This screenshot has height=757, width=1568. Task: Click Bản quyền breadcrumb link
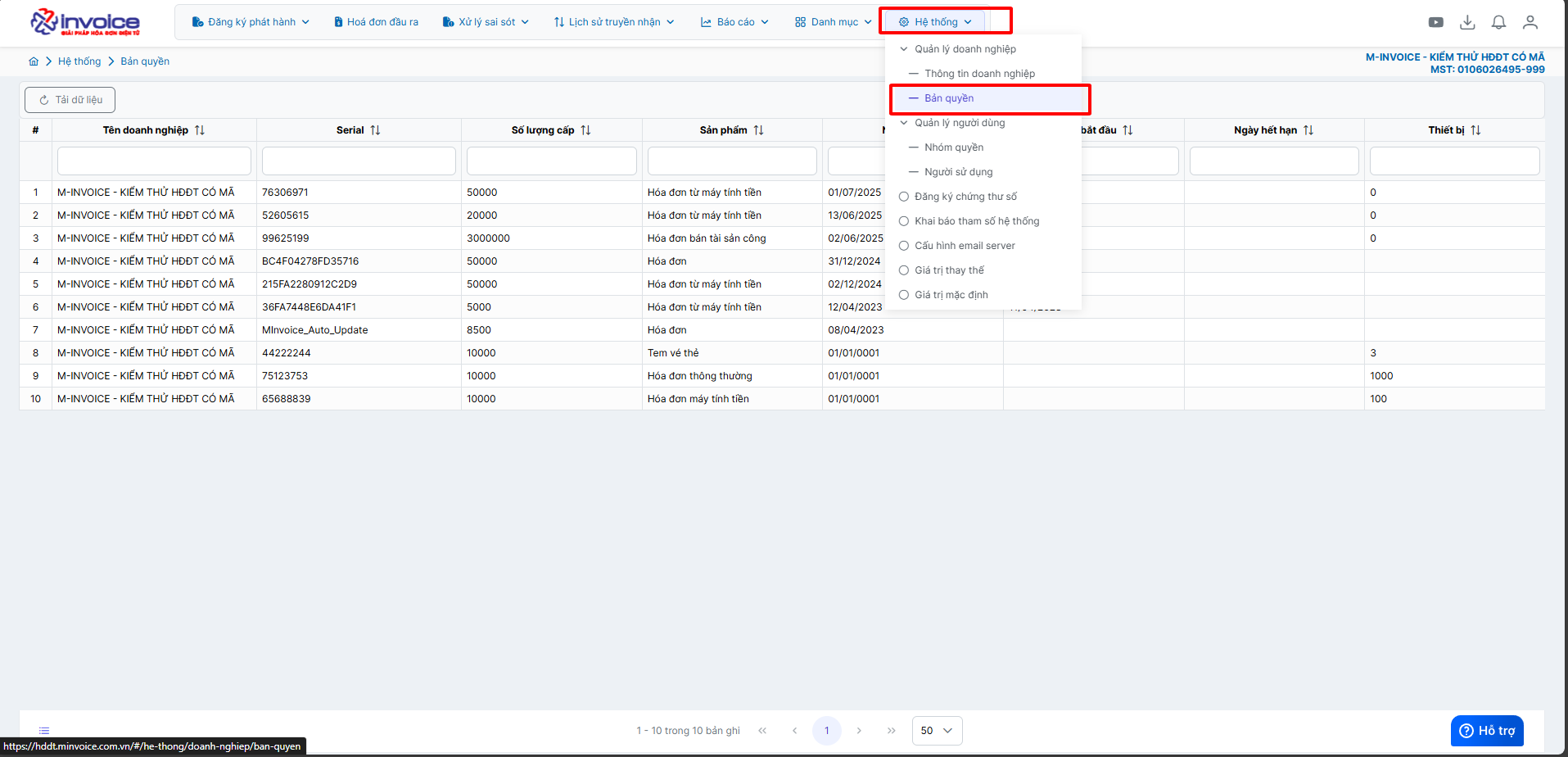[x=145, y=61]
